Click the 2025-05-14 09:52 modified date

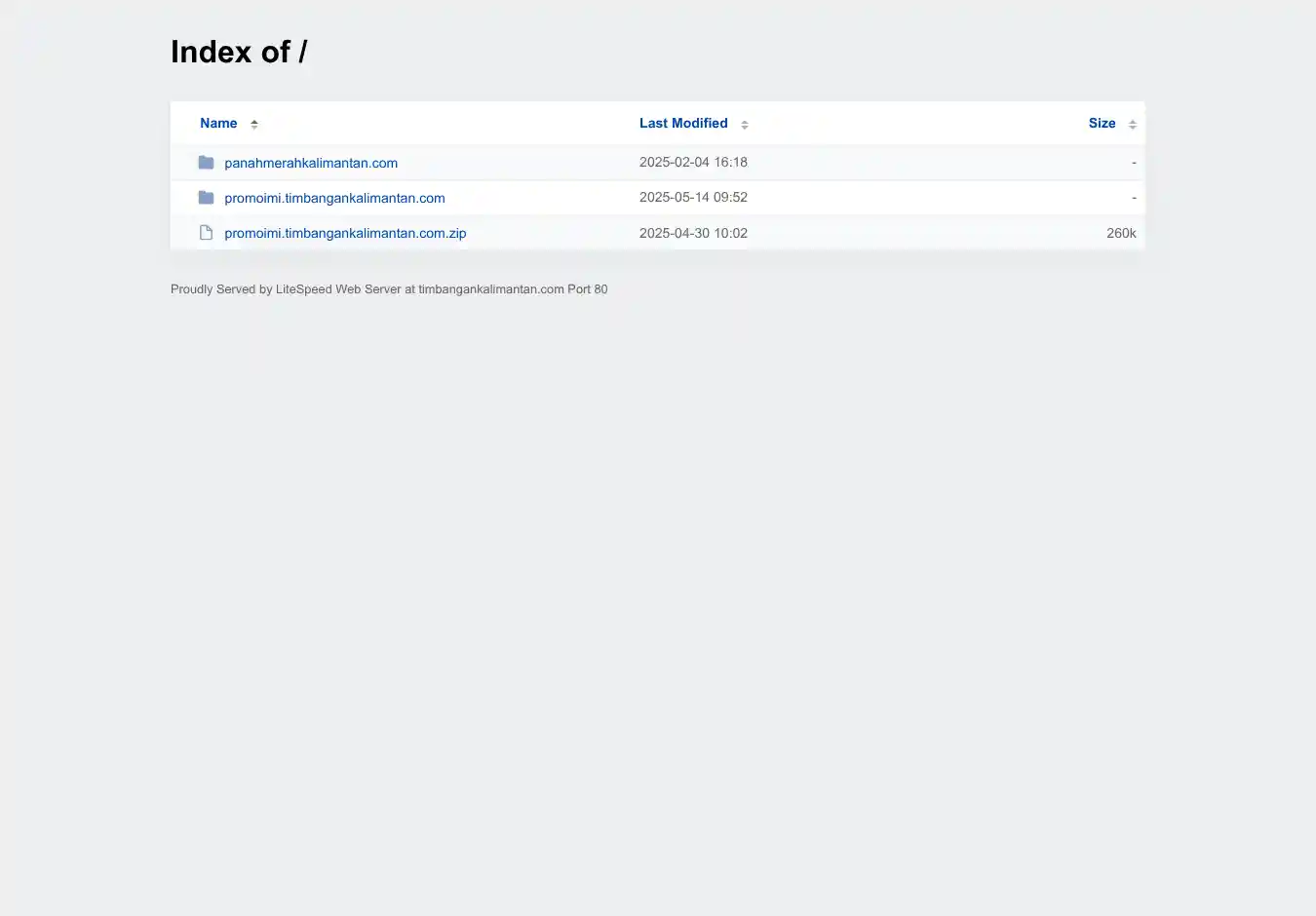tap(693, 198)
